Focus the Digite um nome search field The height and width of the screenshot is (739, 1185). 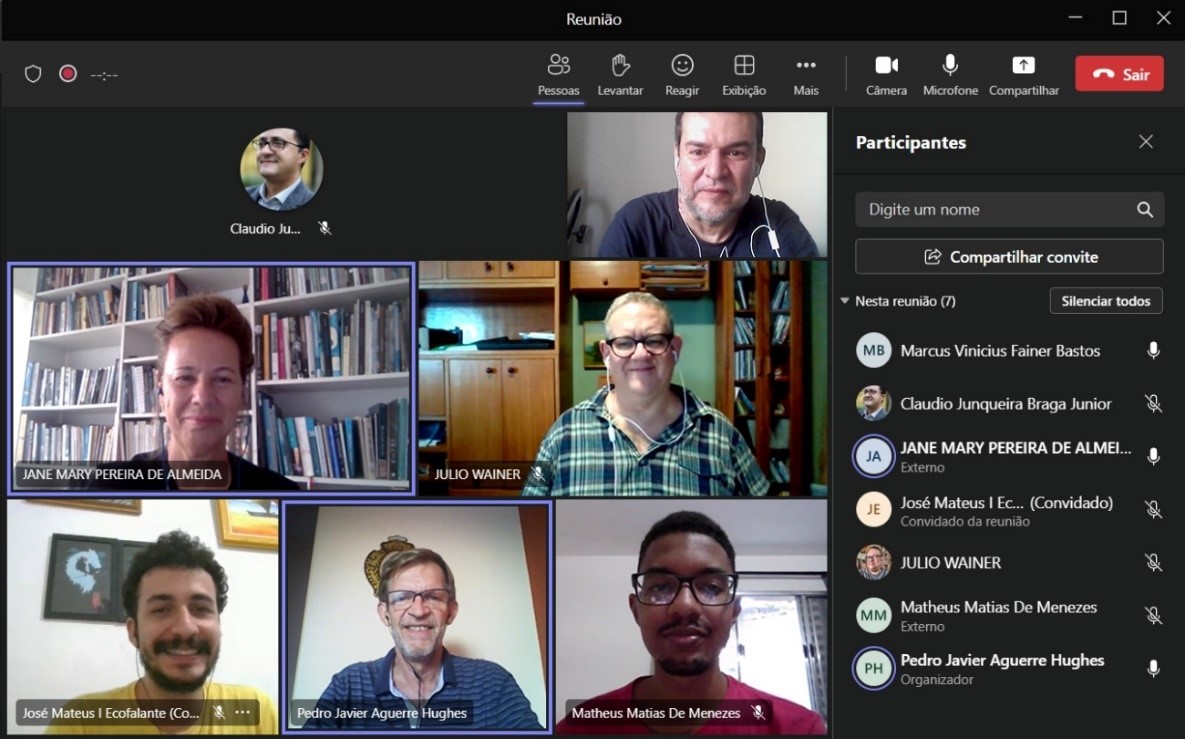pyautogui.click(x=1009, y=209)
